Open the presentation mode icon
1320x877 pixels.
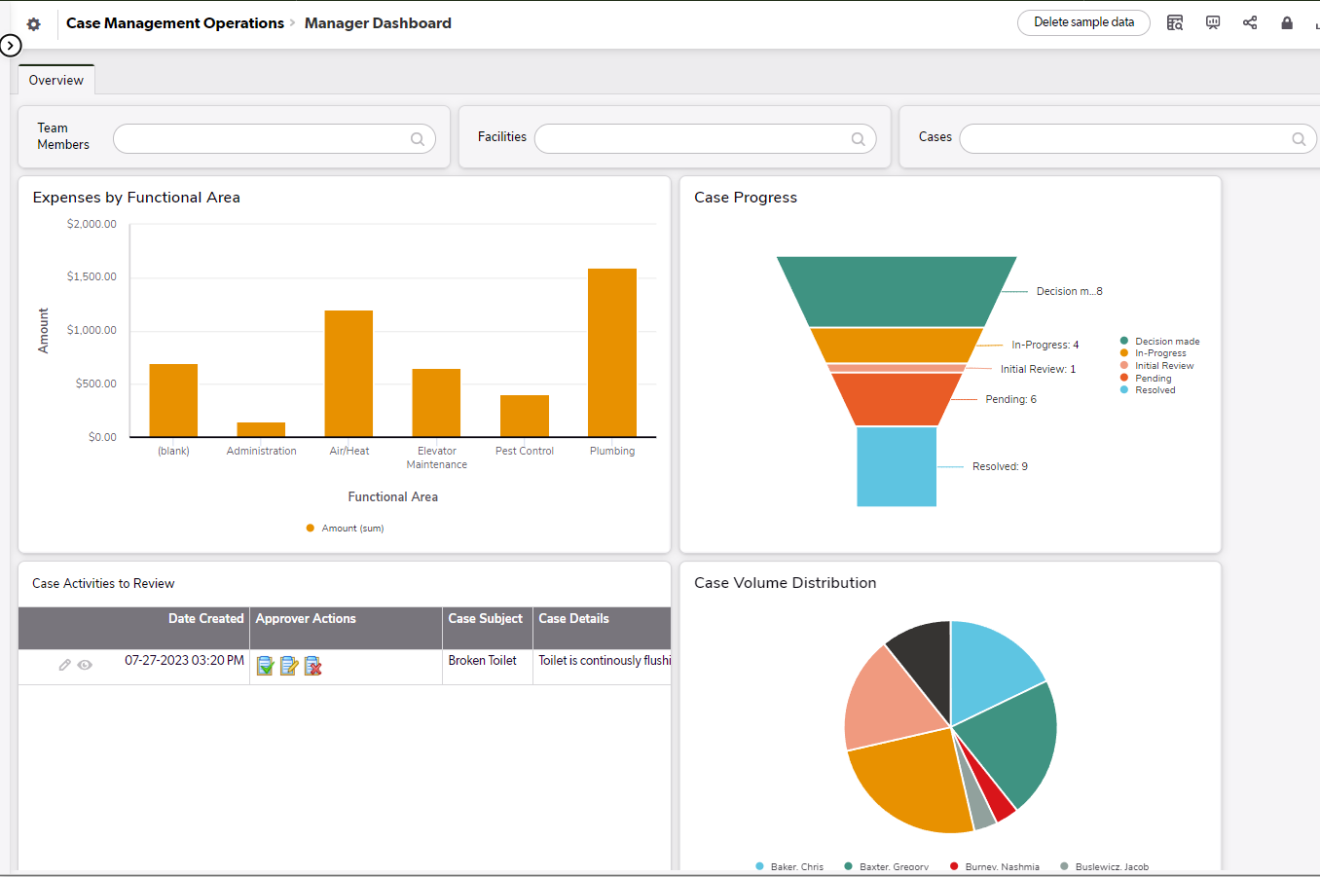point(1213,23)
